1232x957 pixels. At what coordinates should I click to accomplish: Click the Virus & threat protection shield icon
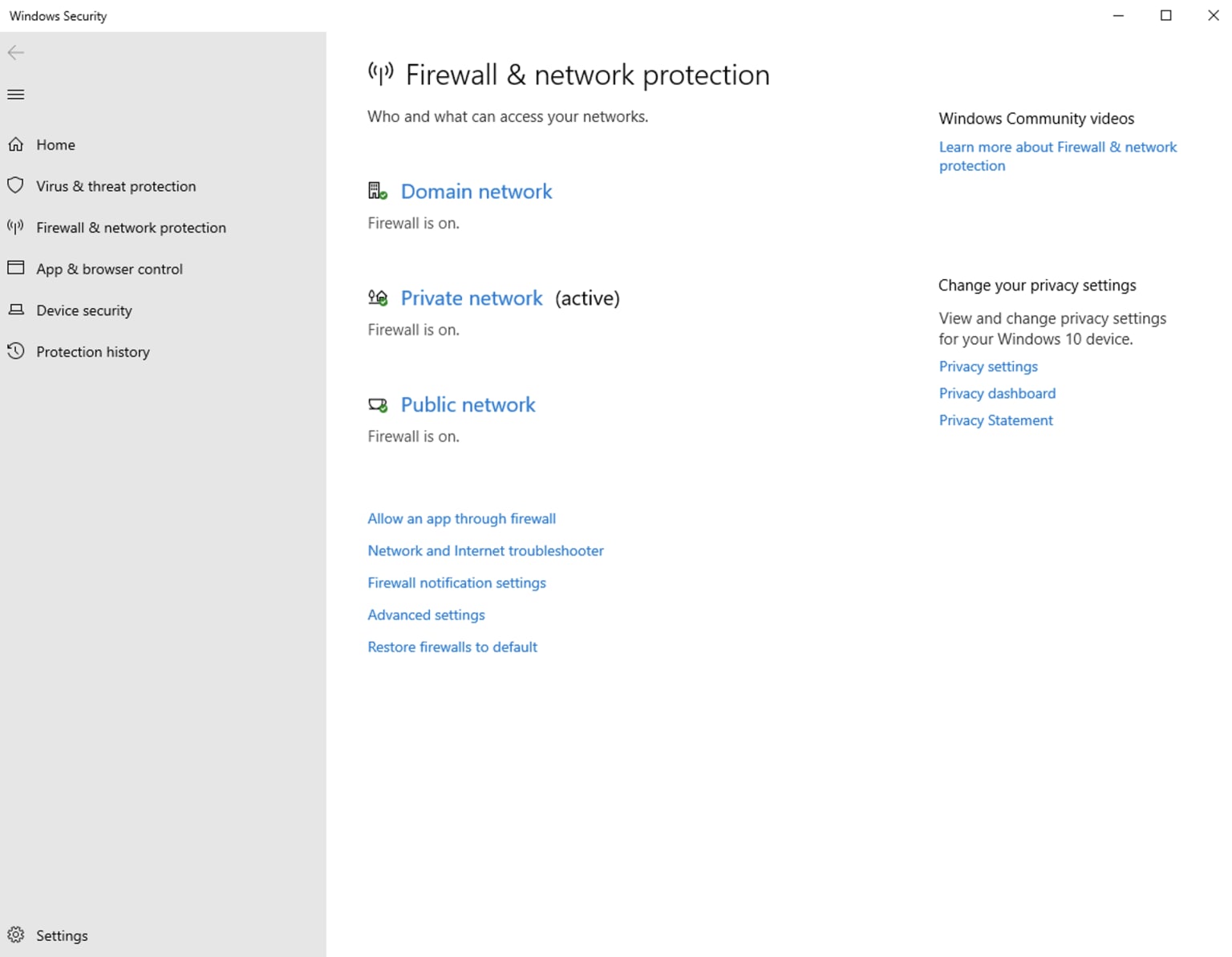pos(16,186)
